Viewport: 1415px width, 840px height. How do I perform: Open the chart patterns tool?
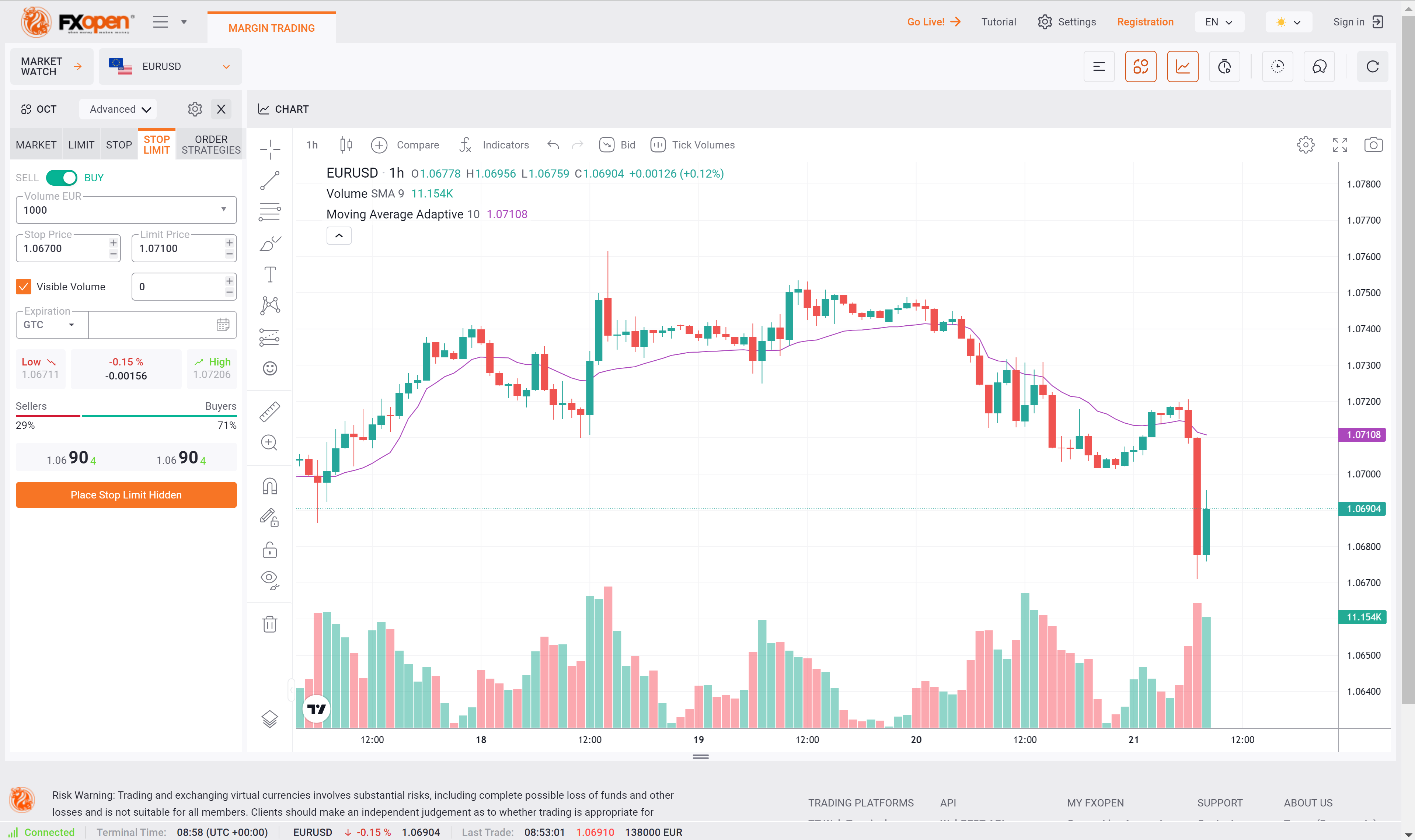click(x=270, y=306)
